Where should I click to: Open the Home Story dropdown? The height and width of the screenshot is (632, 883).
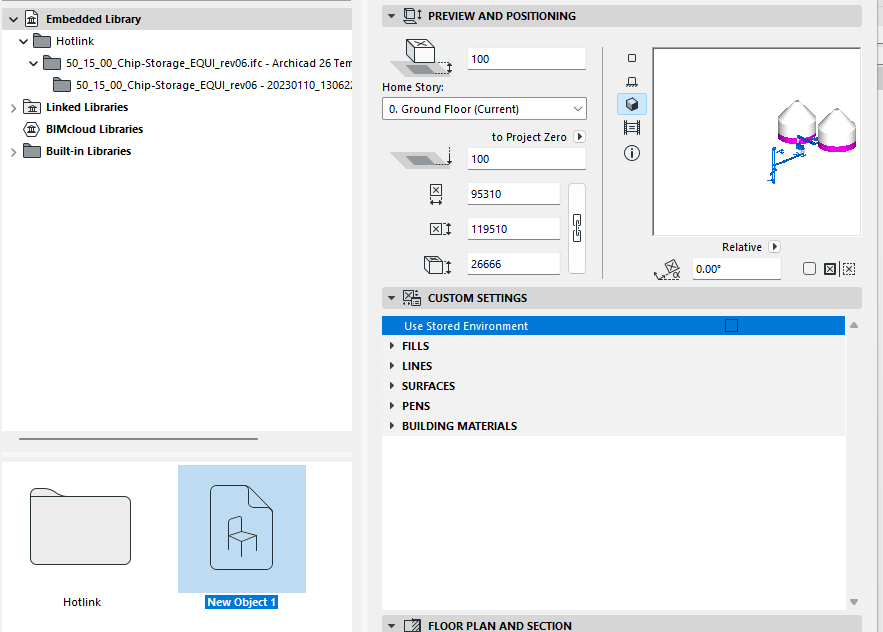click(484, 109)
